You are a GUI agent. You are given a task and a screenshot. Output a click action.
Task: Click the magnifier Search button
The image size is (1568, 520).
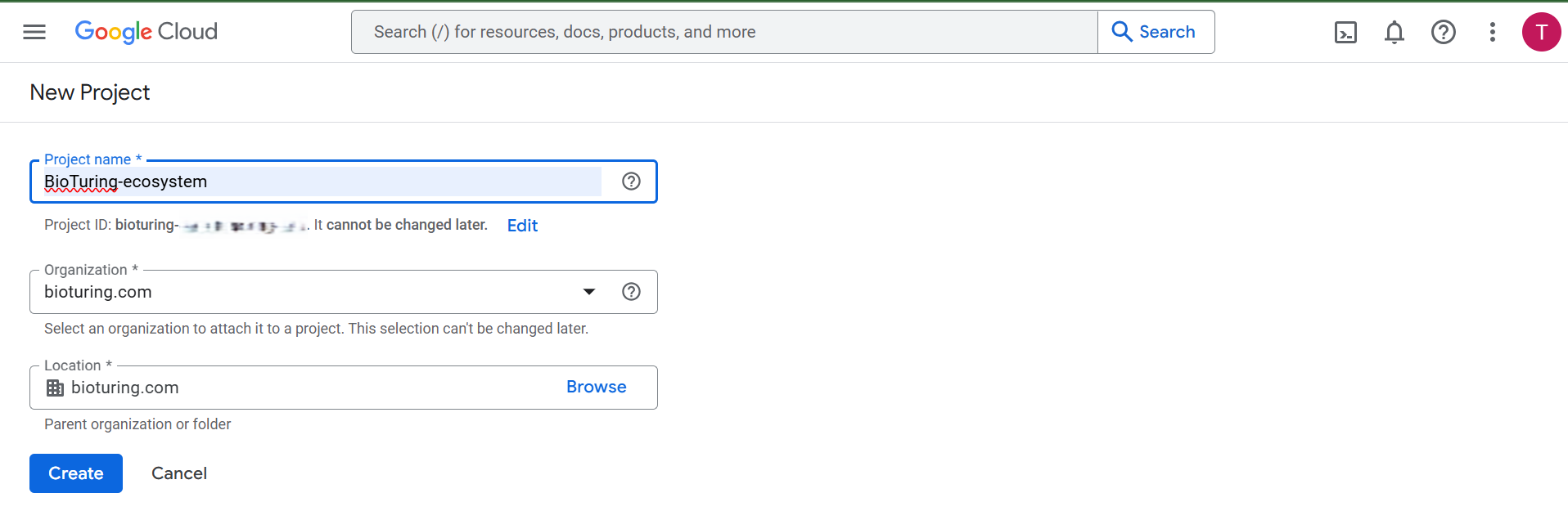(x=1155, y=32)
